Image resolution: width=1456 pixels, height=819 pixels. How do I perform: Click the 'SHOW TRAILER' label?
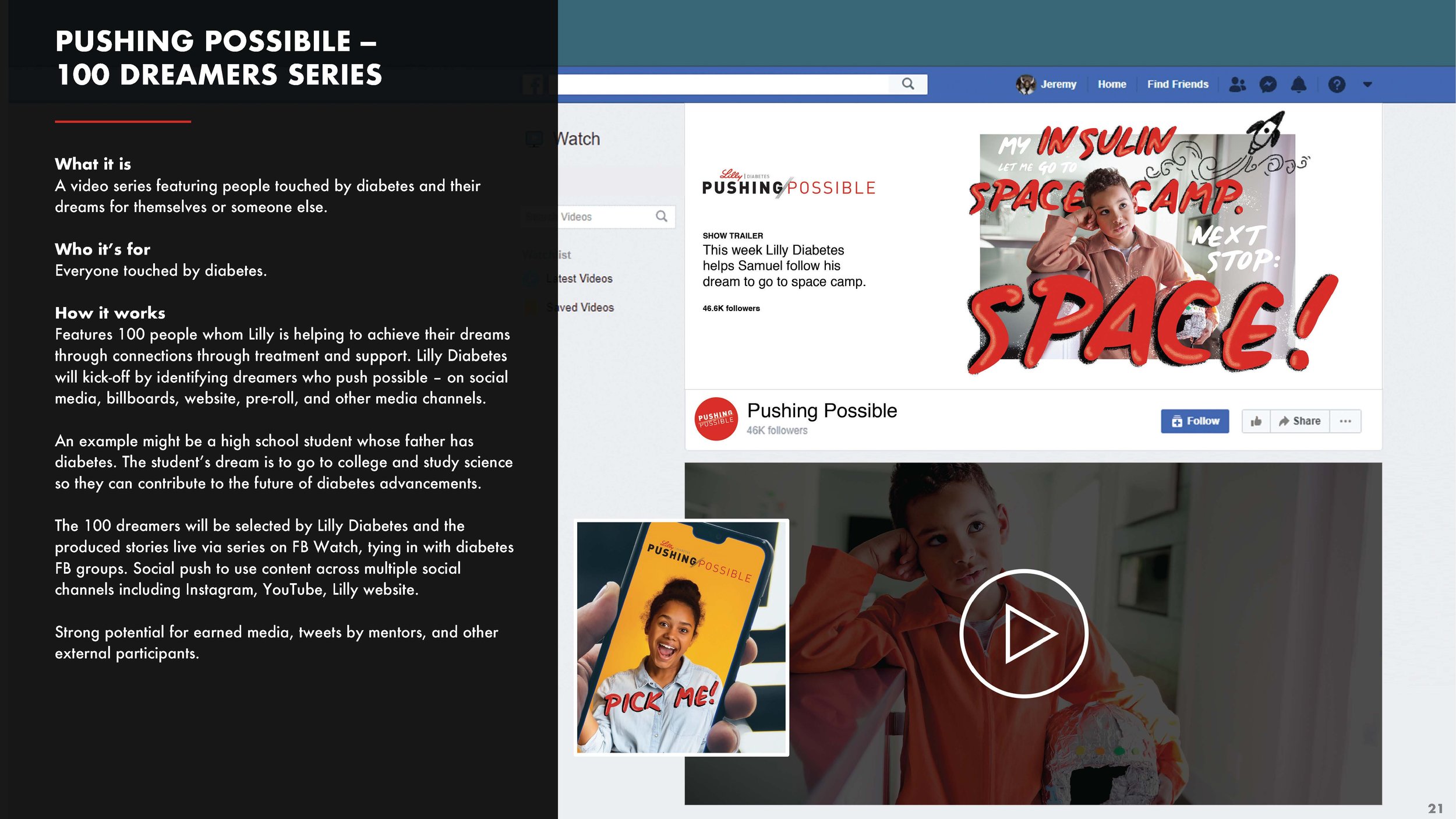coord(733,235)
